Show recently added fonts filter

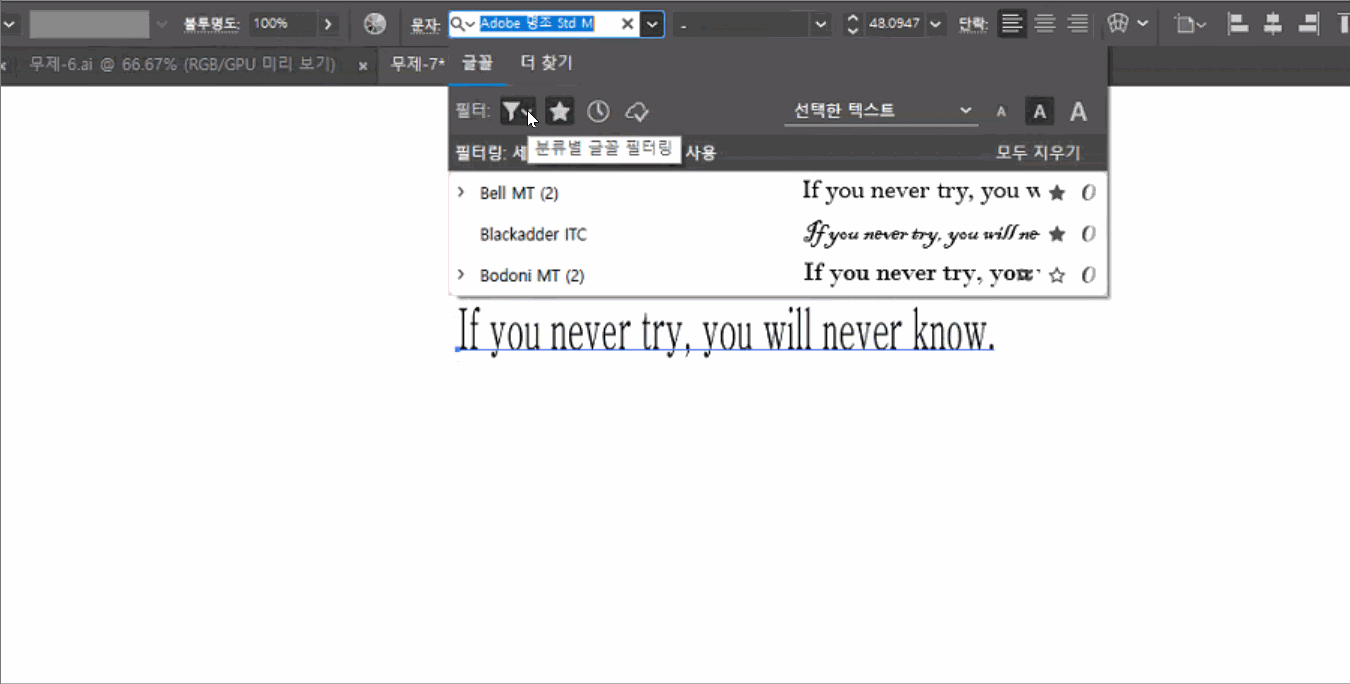(x=598, y=111)
